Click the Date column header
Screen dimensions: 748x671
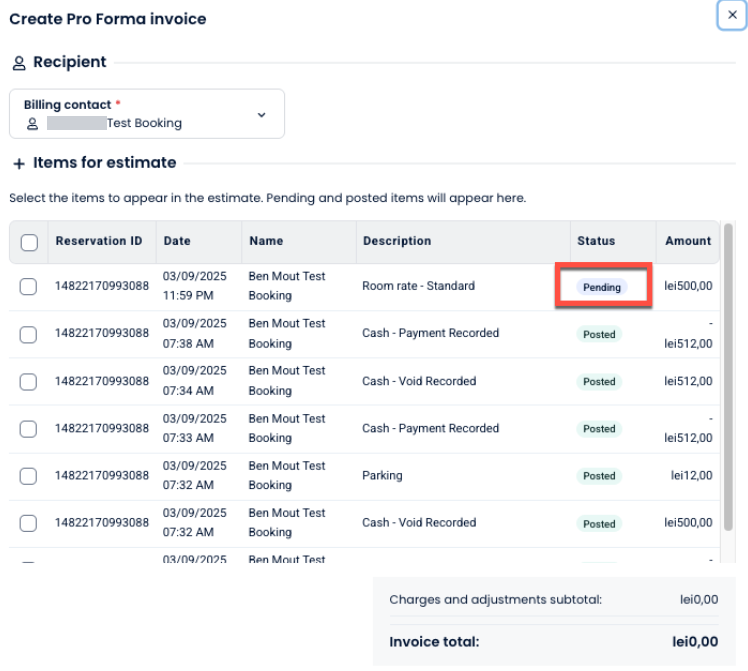[x=177, y=241]
